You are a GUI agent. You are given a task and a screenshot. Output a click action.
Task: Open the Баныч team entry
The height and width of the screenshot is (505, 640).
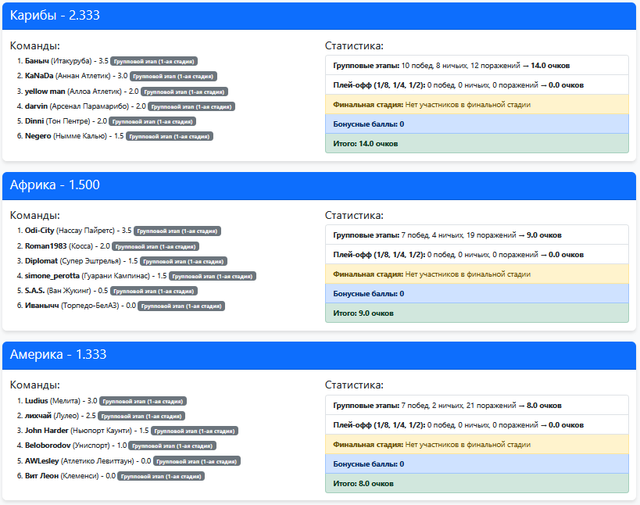(x=39, y=61)
